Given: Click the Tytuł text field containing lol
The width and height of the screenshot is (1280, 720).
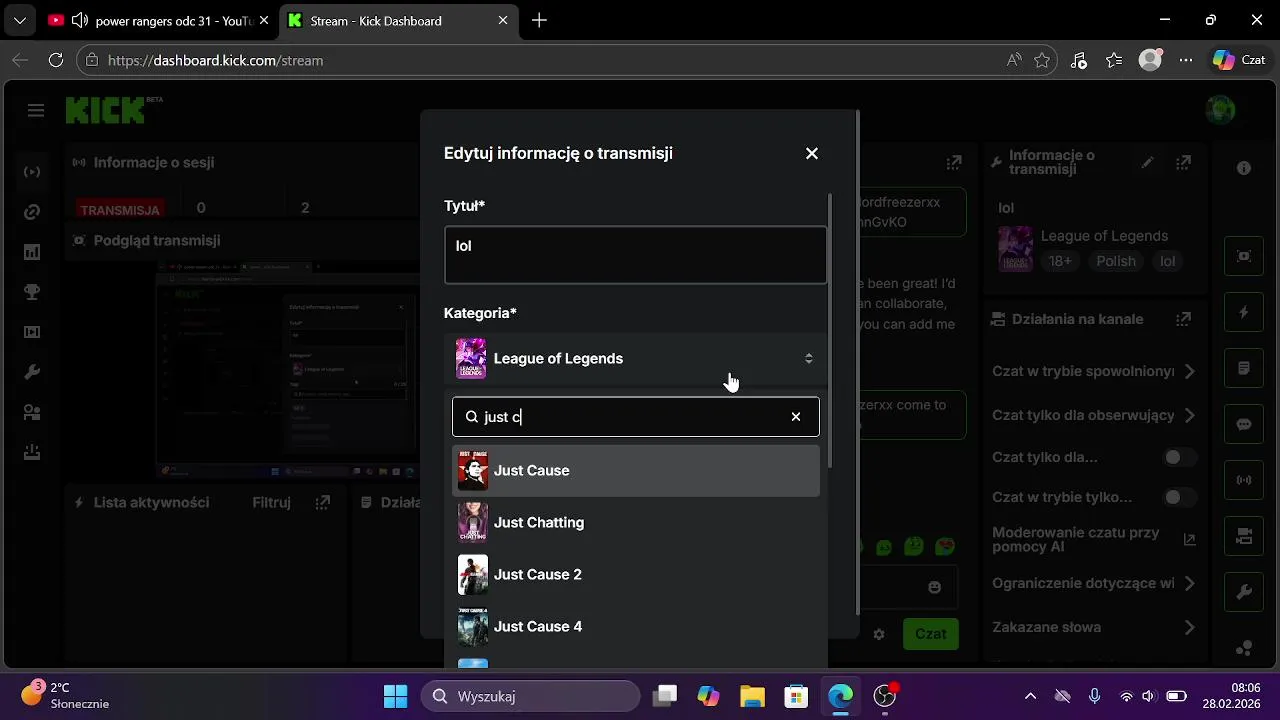Looking at the screenshot, I should [x=635, y=255].
